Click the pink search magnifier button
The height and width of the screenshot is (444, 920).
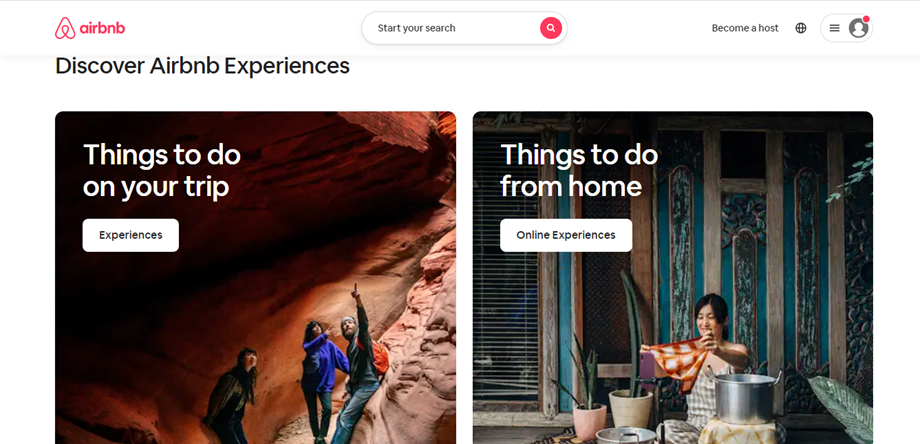551,28
